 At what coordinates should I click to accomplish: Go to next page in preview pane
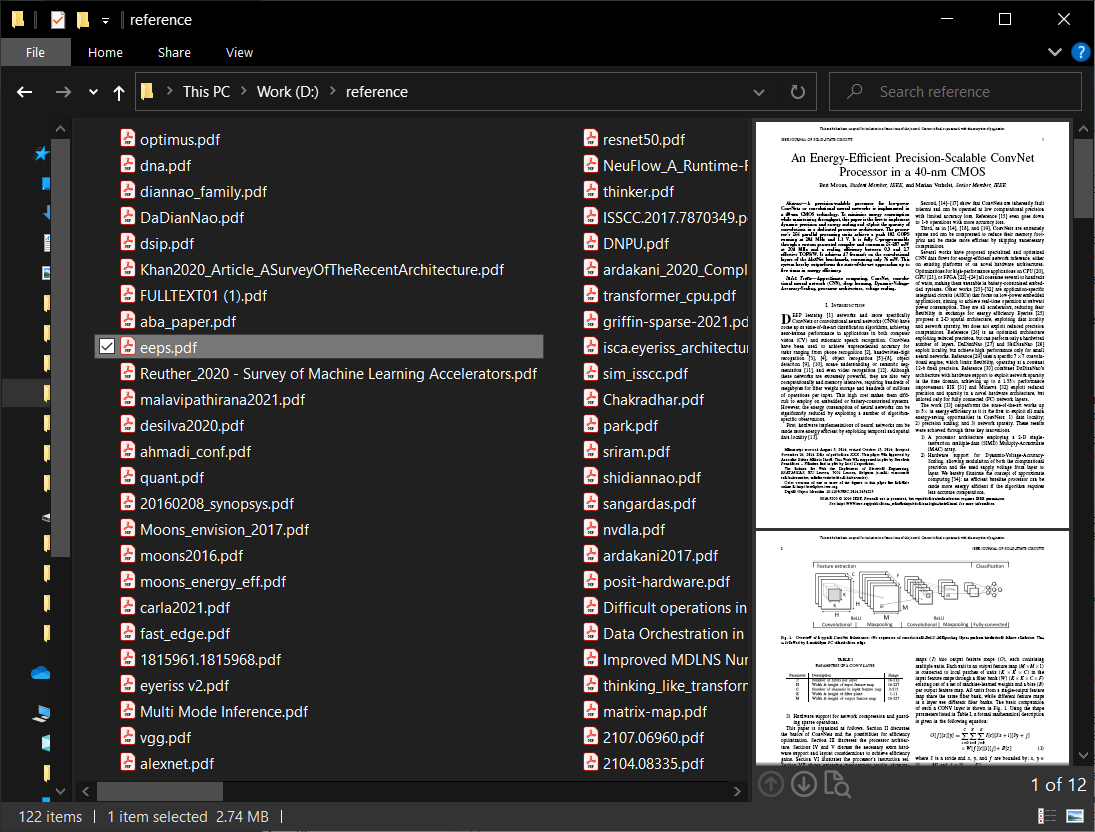pyautogui.click(x=804, y=785)
